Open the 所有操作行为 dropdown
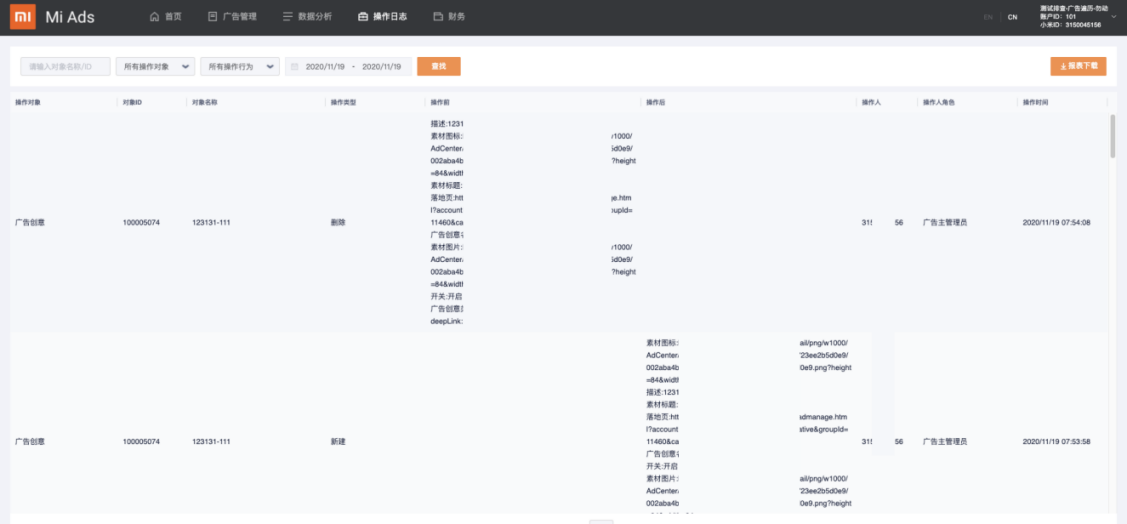1127x524 pixels. click(x=239, y=67)
